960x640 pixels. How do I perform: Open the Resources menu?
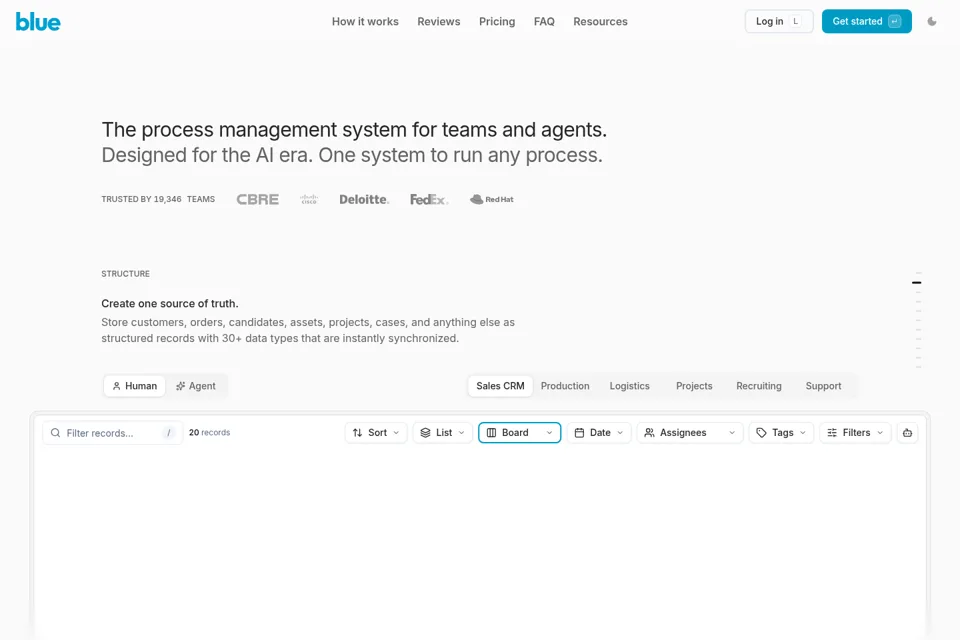[600, 21]
